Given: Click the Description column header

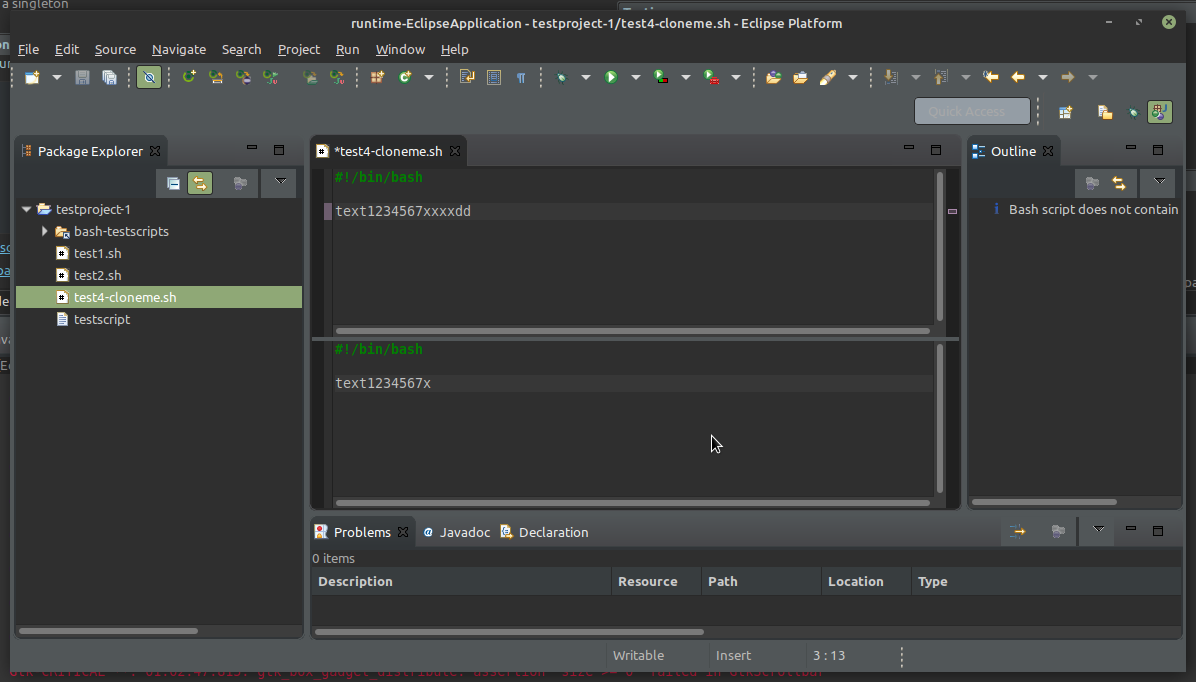Looking at the screenshot, I should [x=461, y=581].
